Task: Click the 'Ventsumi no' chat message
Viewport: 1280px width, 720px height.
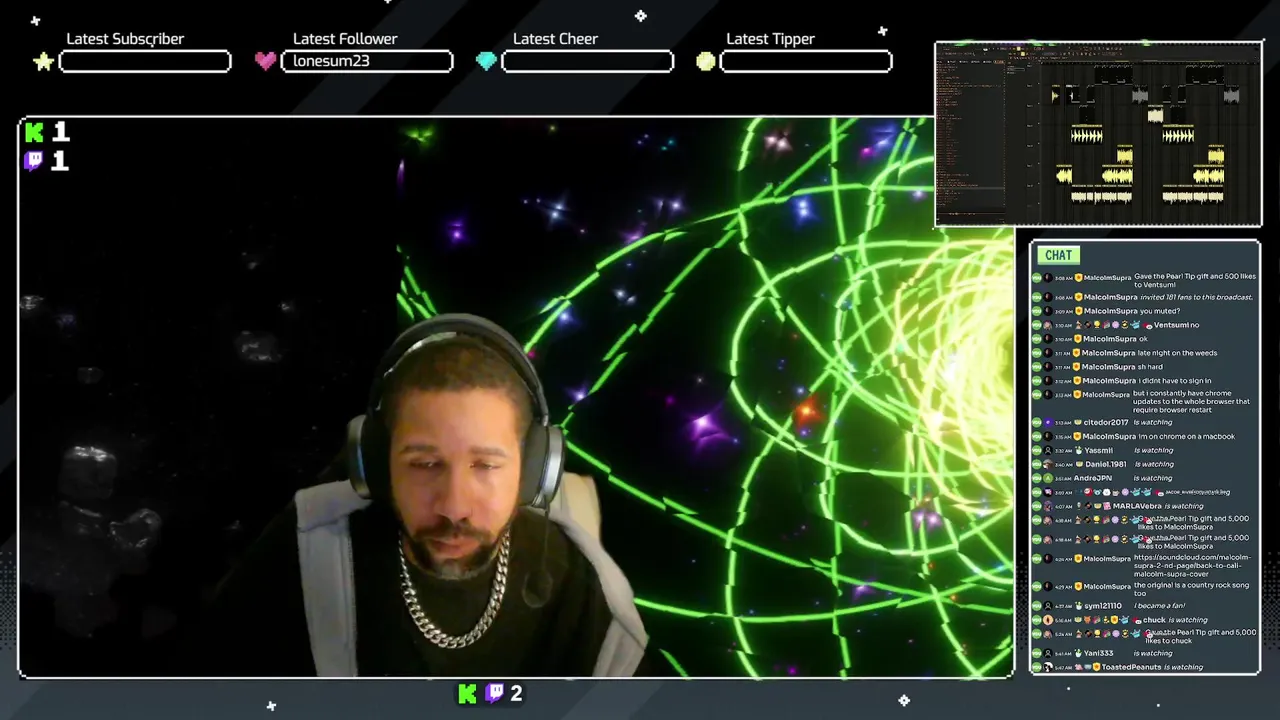Action: 1177,325
